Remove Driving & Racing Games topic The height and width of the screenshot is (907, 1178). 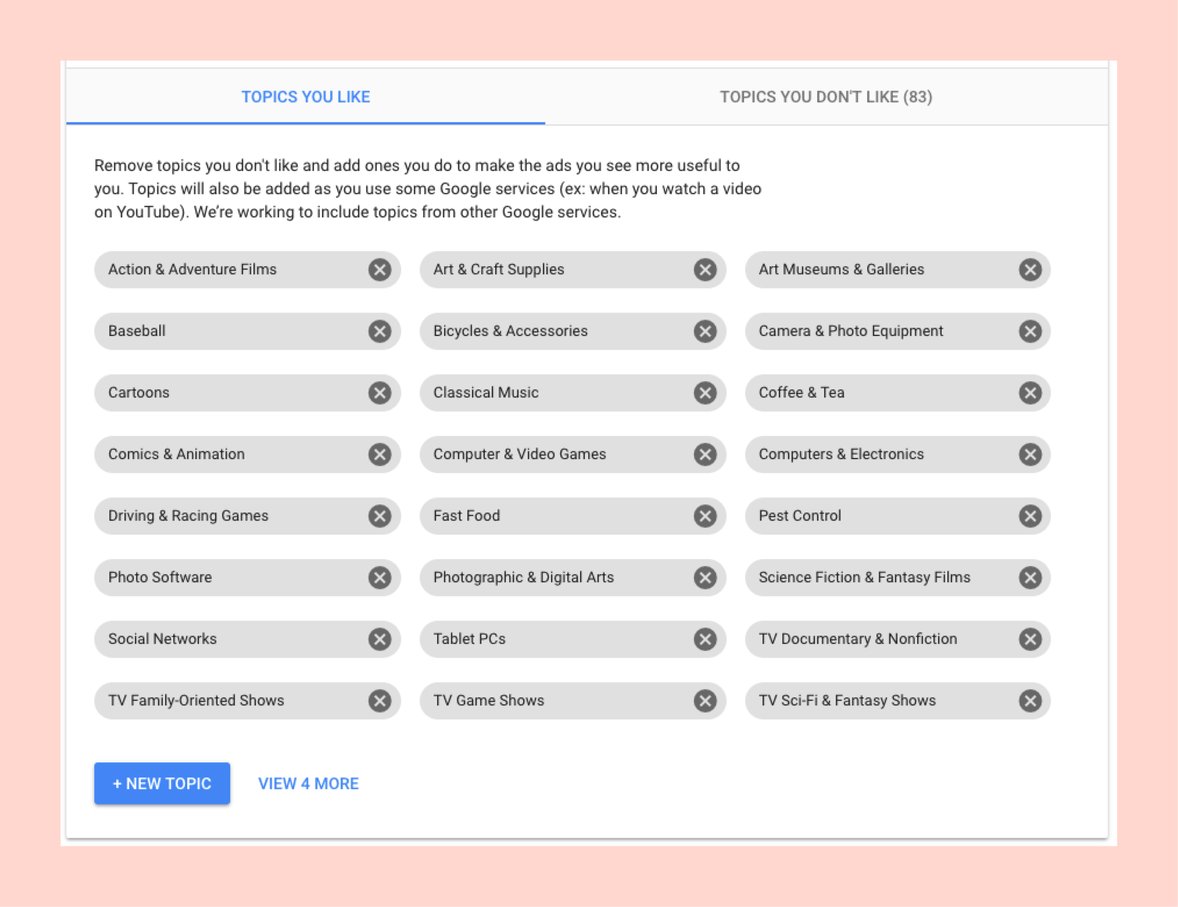coord(379,516)
